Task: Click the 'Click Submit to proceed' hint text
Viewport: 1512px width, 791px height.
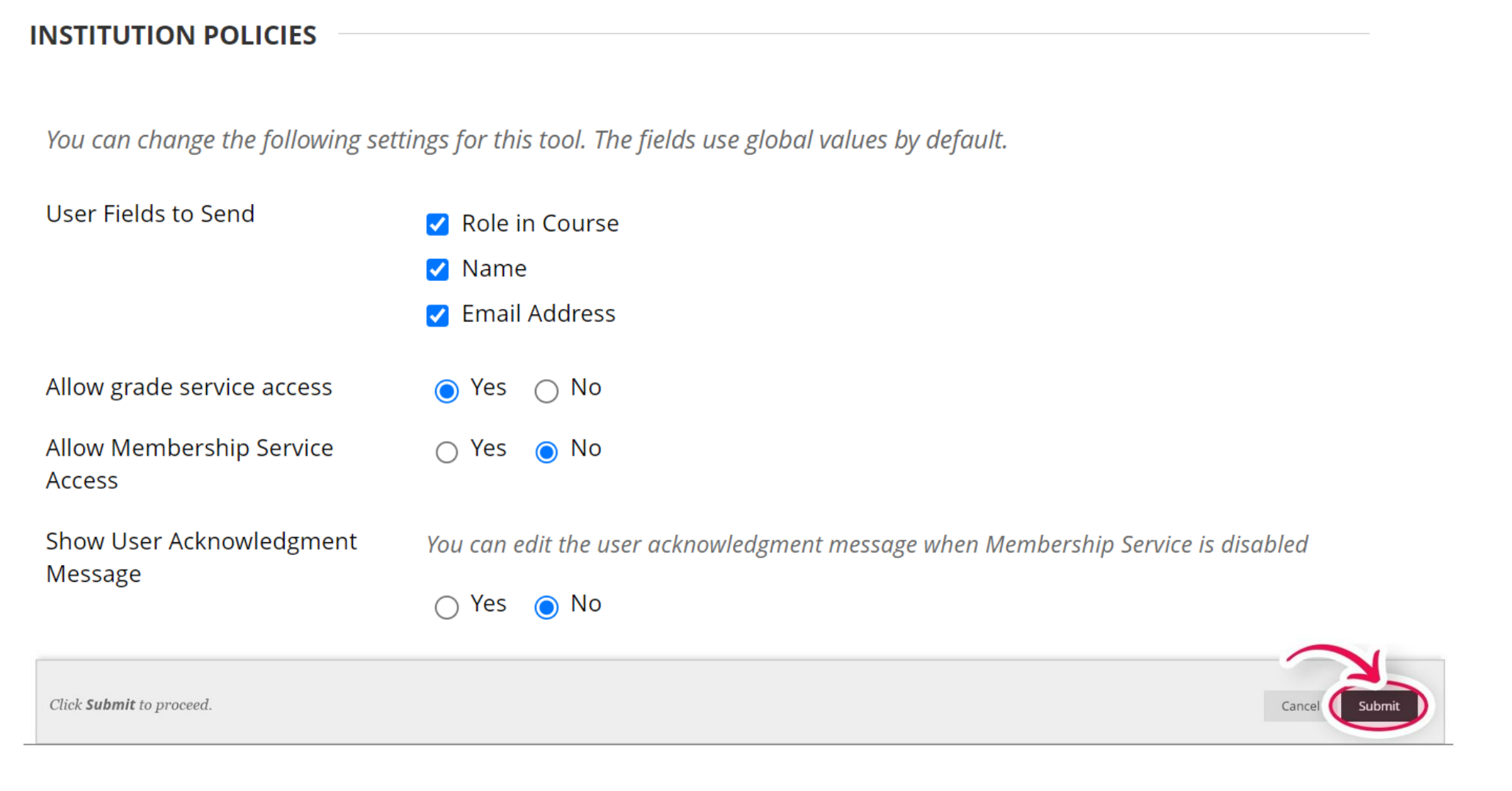Action: point(131,704)
